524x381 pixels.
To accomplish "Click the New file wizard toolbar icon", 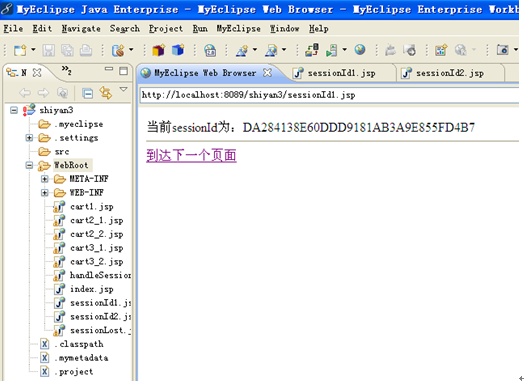I will [x=20, y=50].
